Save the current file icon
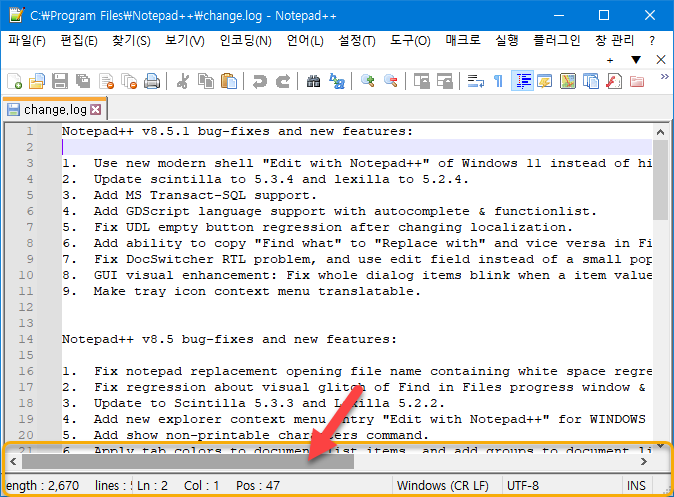Image resolution: width=674 pixels, height=497 pixels. tap(60, 81)
